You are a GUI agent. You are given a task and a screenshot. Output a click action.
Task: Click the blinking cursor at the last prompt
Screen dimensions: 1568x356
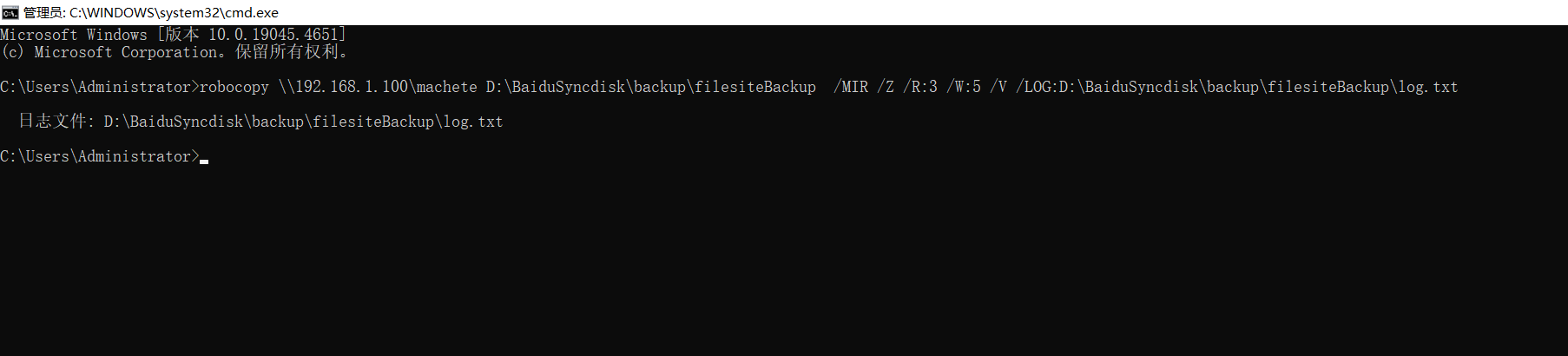(x=204, y=162)
